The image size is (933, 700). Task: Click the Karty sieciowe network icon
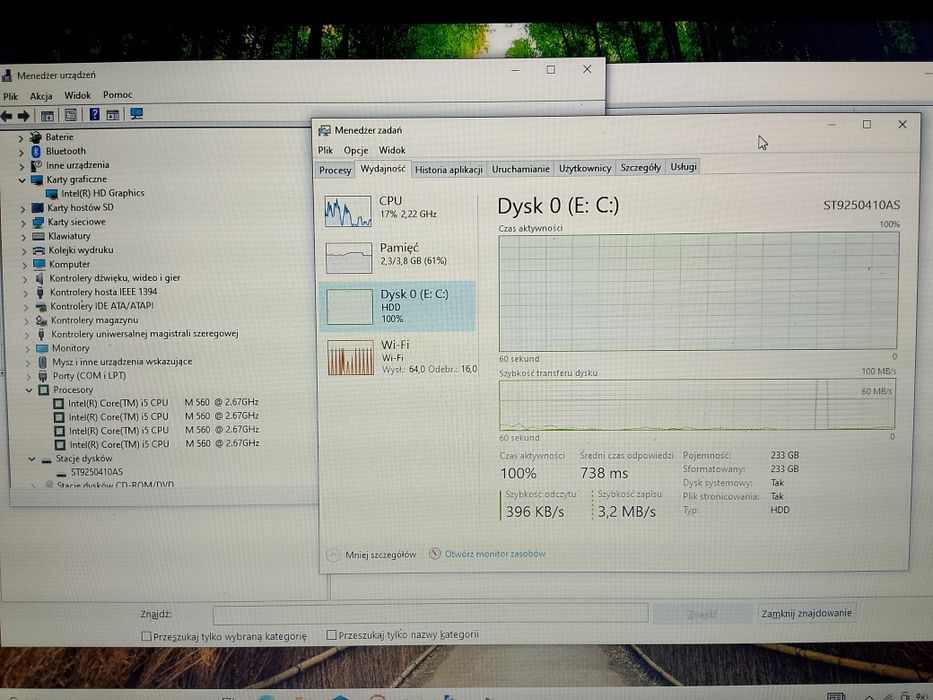(x=38, y=222)
